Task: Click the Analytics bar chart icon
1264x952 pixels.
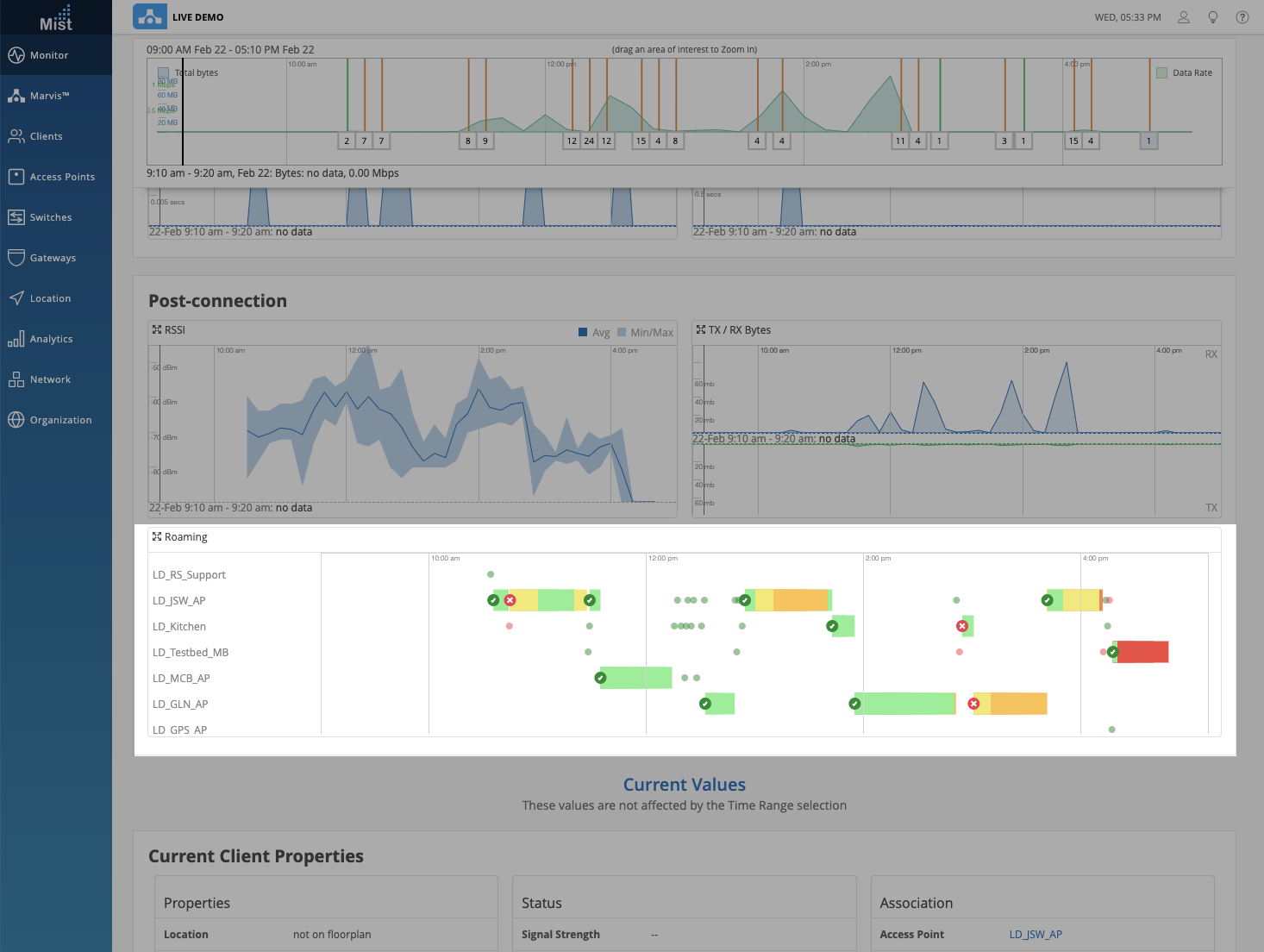Action: click(16, 339)
